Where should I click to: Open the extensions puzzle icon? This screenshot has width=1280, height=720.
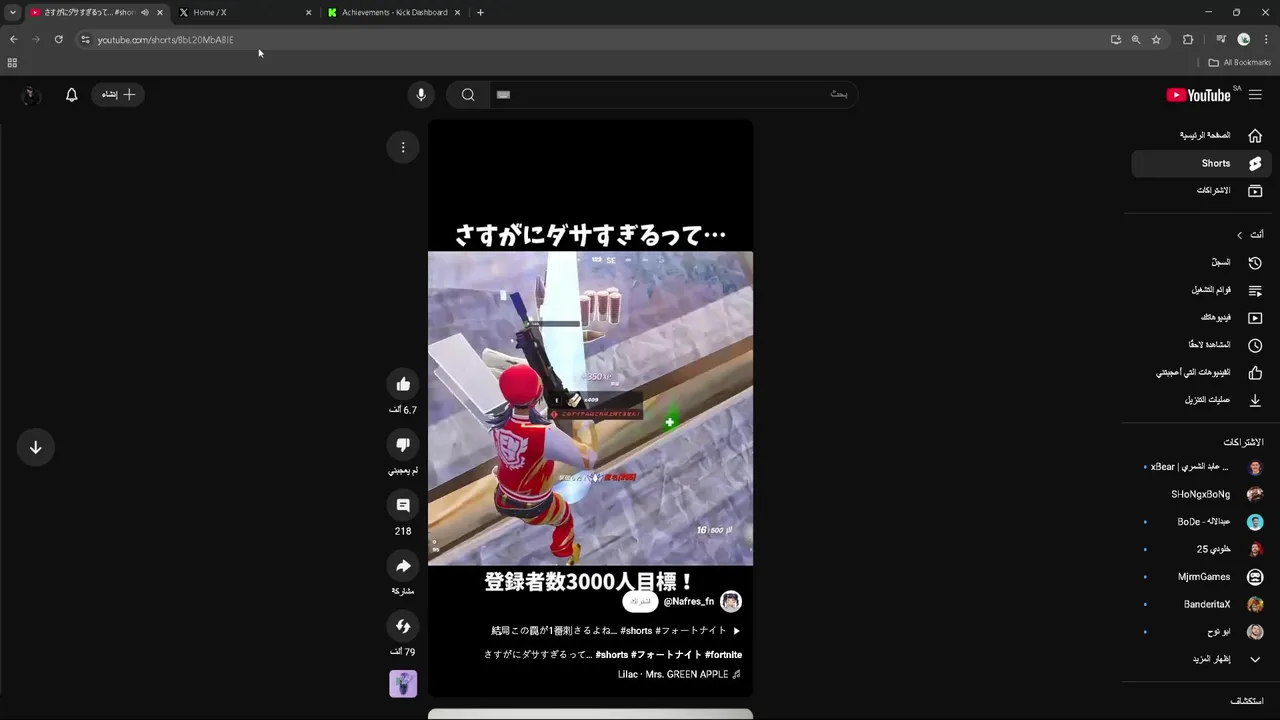click(1188, 40)
